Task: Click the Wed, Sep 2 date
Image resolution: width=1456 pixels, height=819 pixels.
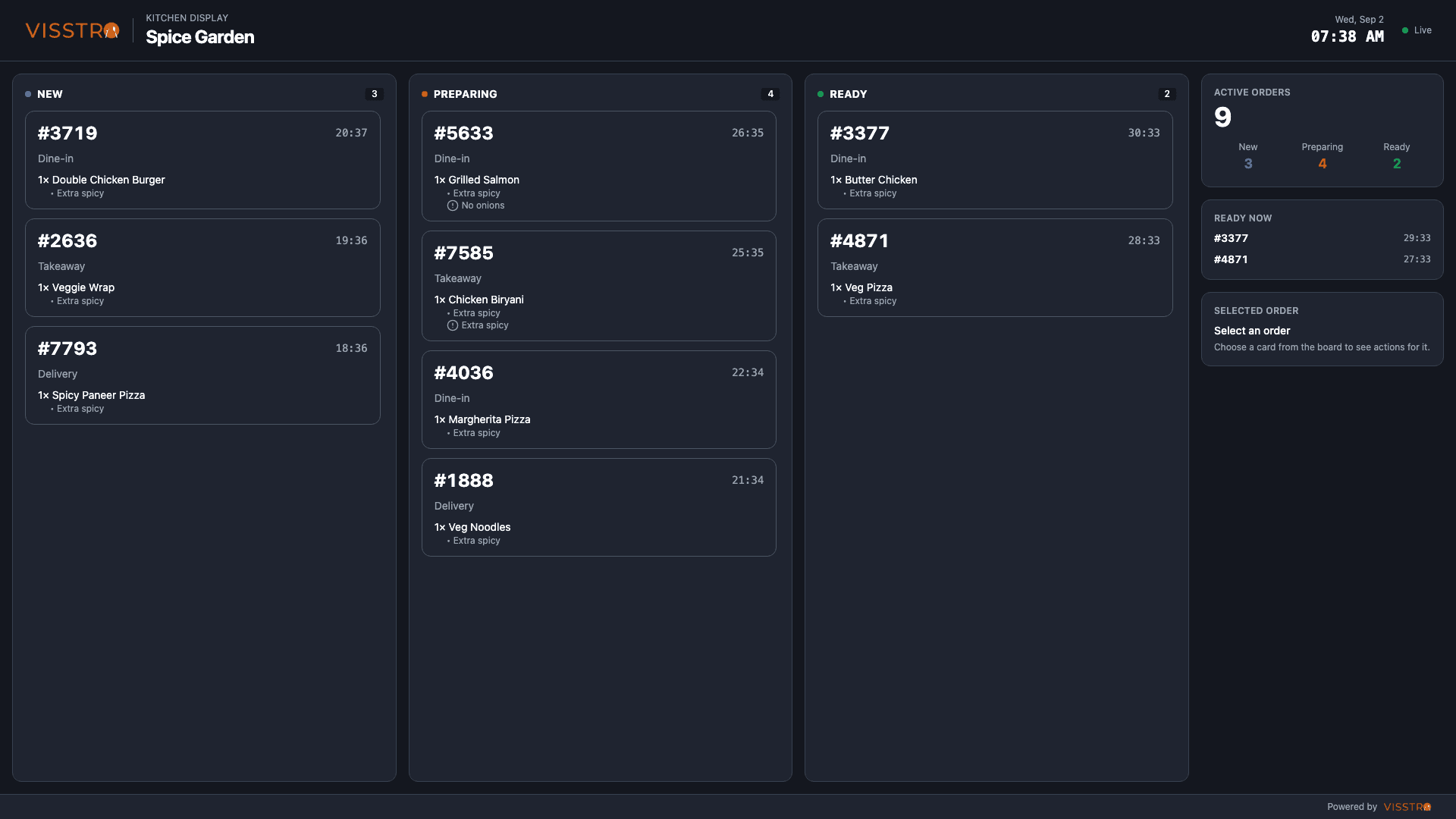Action: click(1360, 20)
